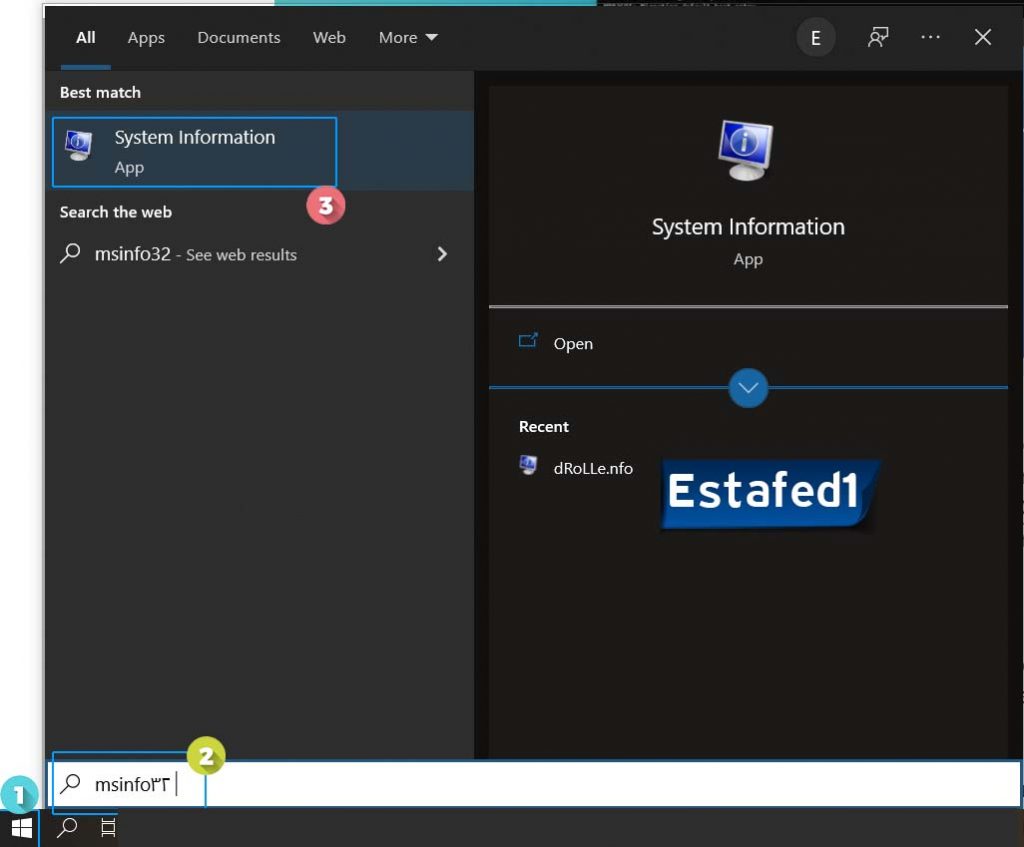Image resolution: width=1024 pixels, height=847 pixels.
Task: Click the ellipsis options icon
Action: [x=930, y=37]
